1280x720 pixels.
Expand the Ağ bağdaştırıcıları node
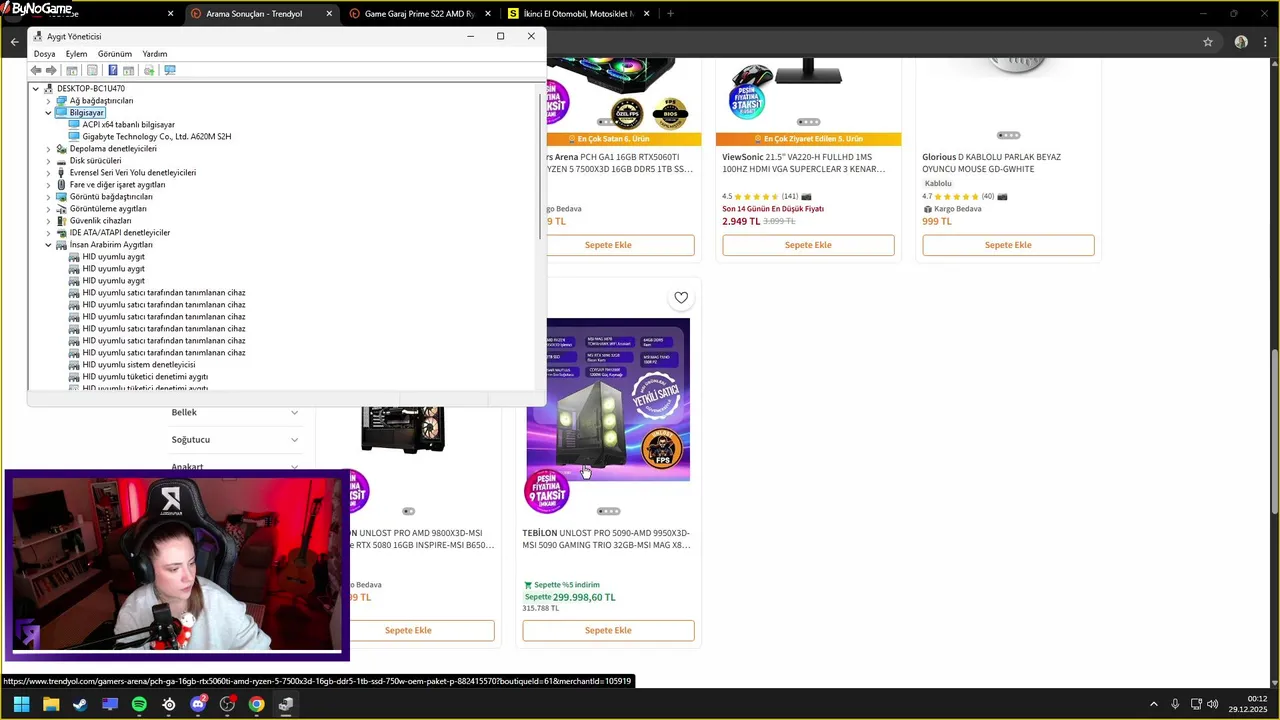[48, 100]
